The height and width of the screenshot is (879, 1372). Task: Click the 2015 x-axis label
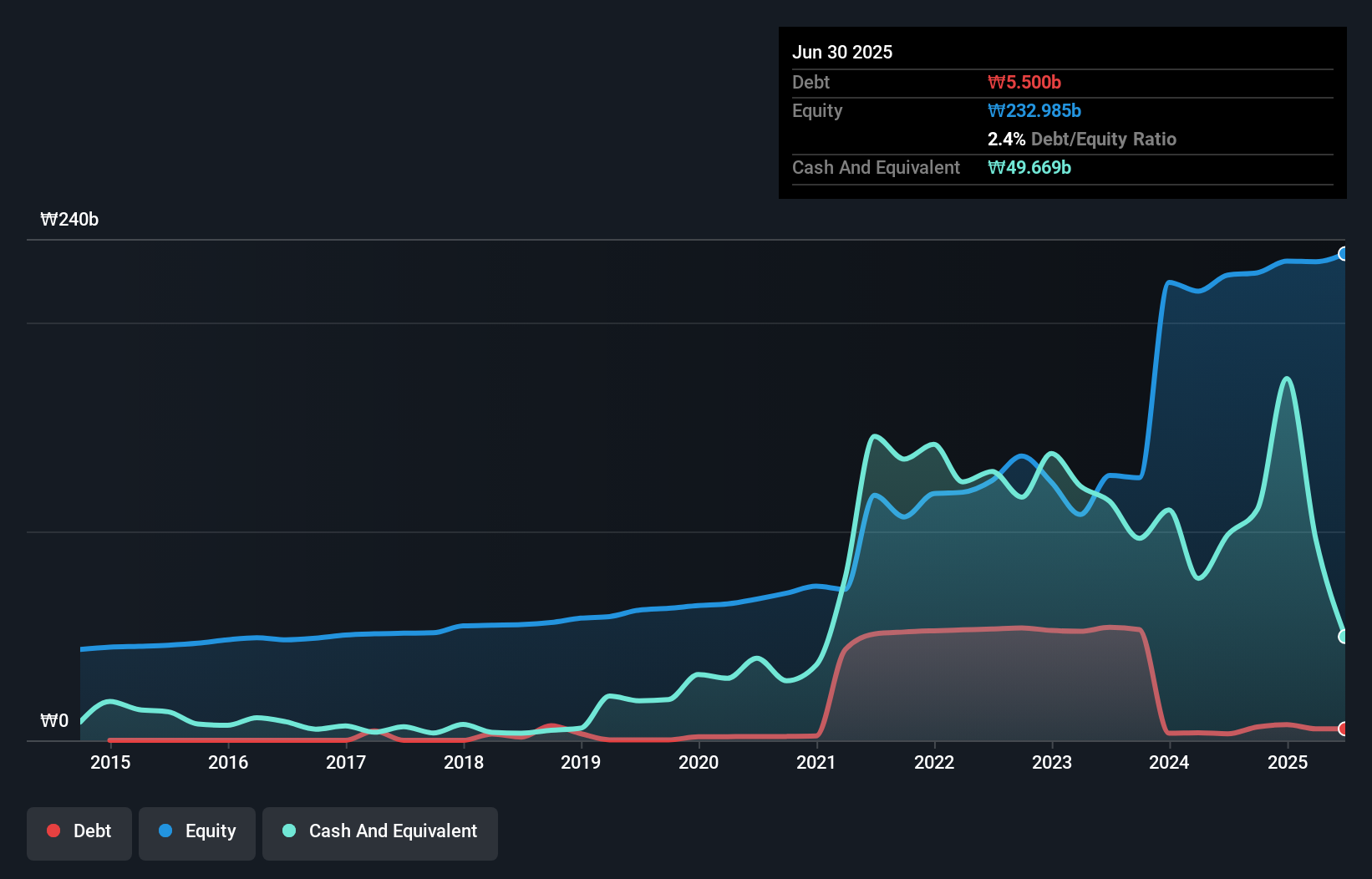(x=110, y=762)
